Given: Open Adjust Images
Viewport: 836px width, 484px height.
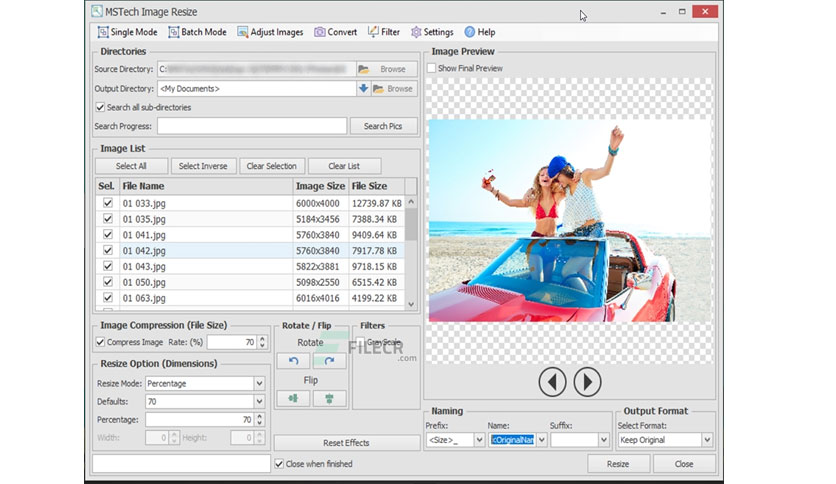Looking at the screenshot, I should [x=270, y=32].
